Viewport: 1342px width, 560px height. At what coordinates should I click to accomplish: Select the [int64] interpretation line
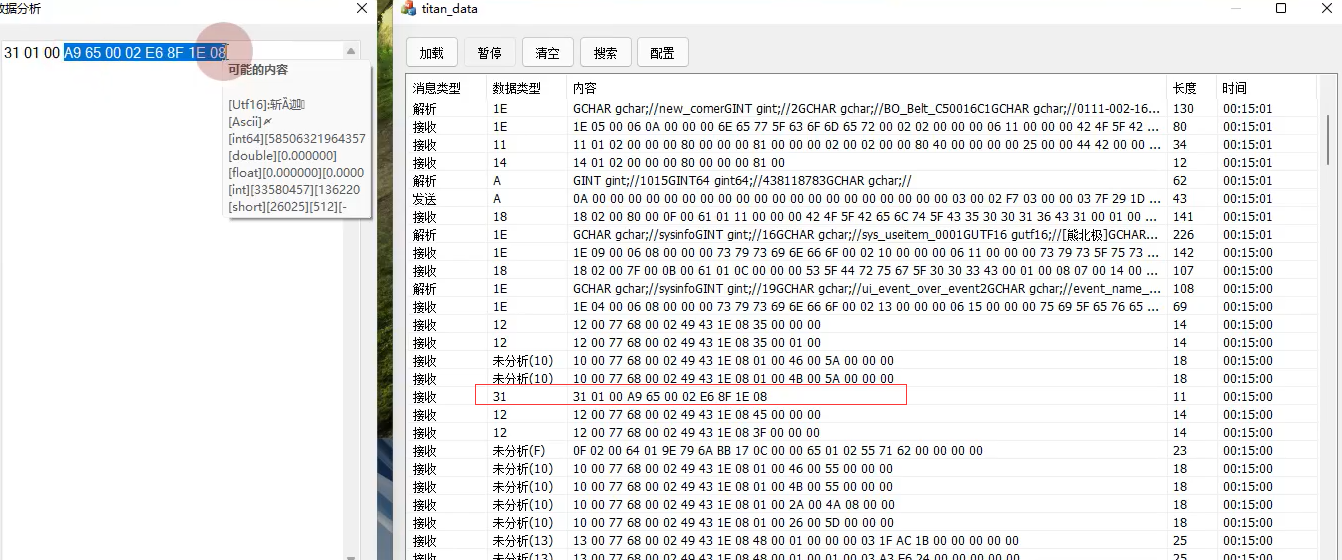pyautogui.click(x=297, y=139)
